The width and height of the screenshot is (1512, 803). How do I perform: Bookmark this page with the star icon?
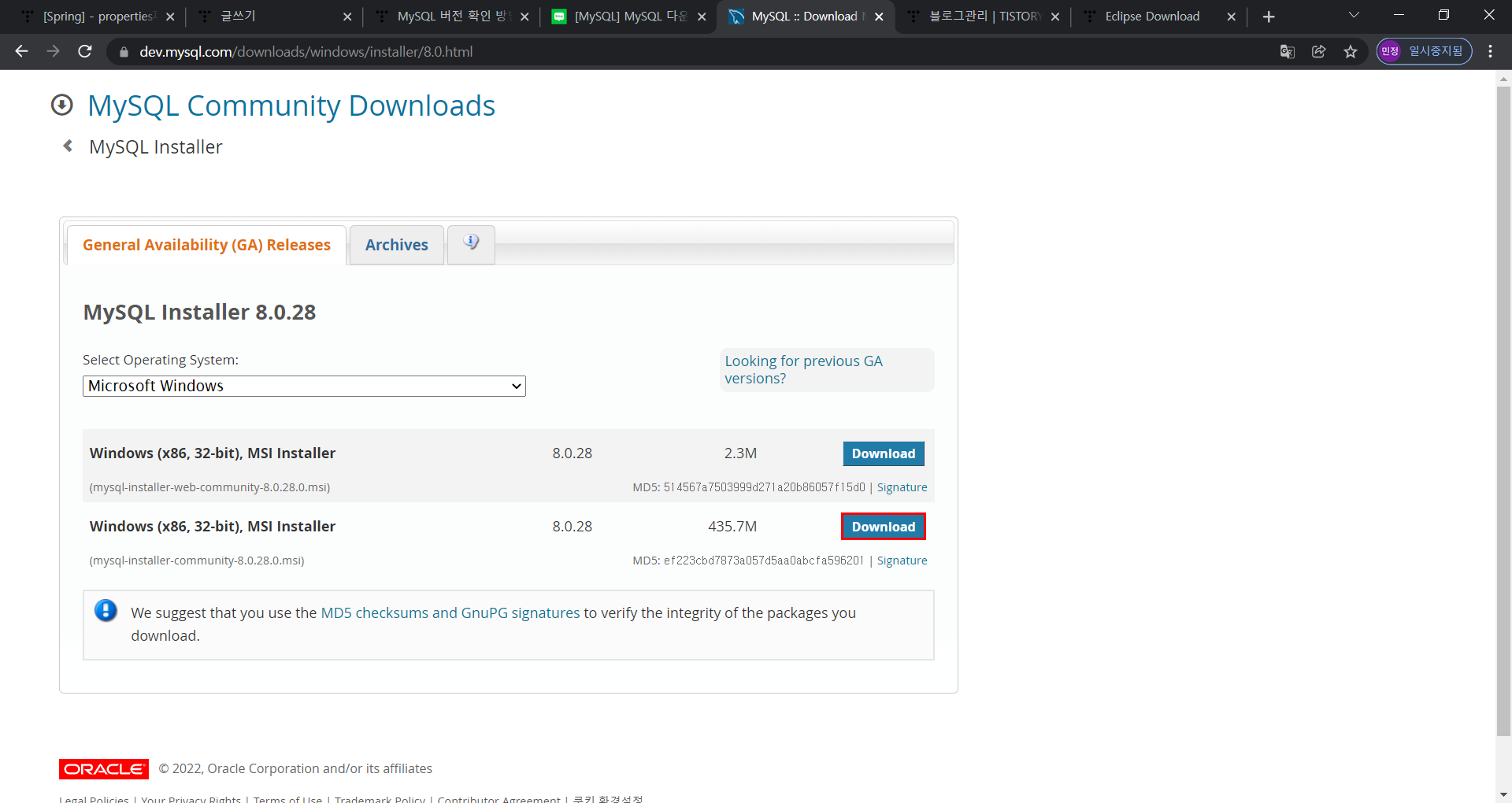click(1351, 51)
